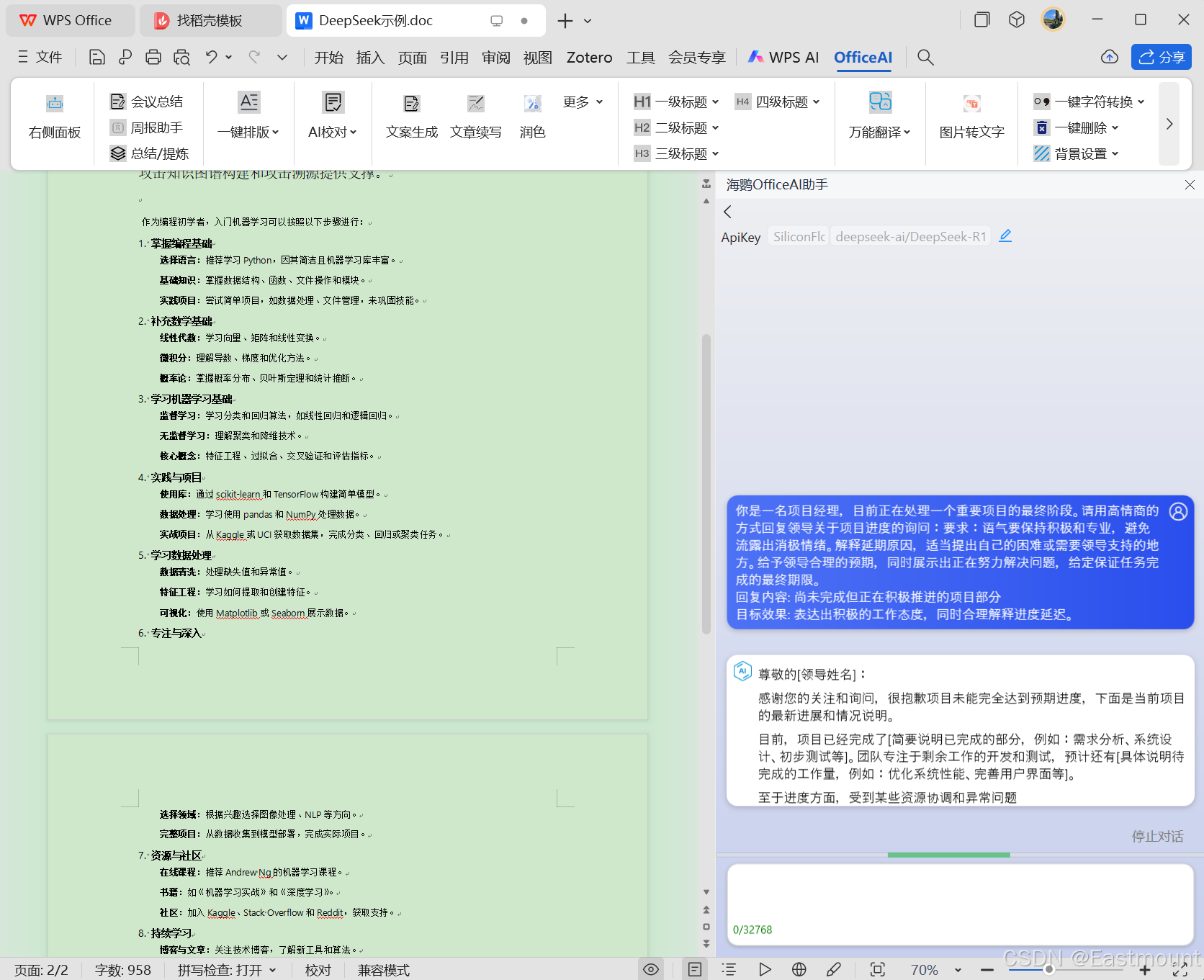The width and height of the screenshot is (1204, 980).
Task: Click the zoom slider handle
Action: [x=1049, y=969]
